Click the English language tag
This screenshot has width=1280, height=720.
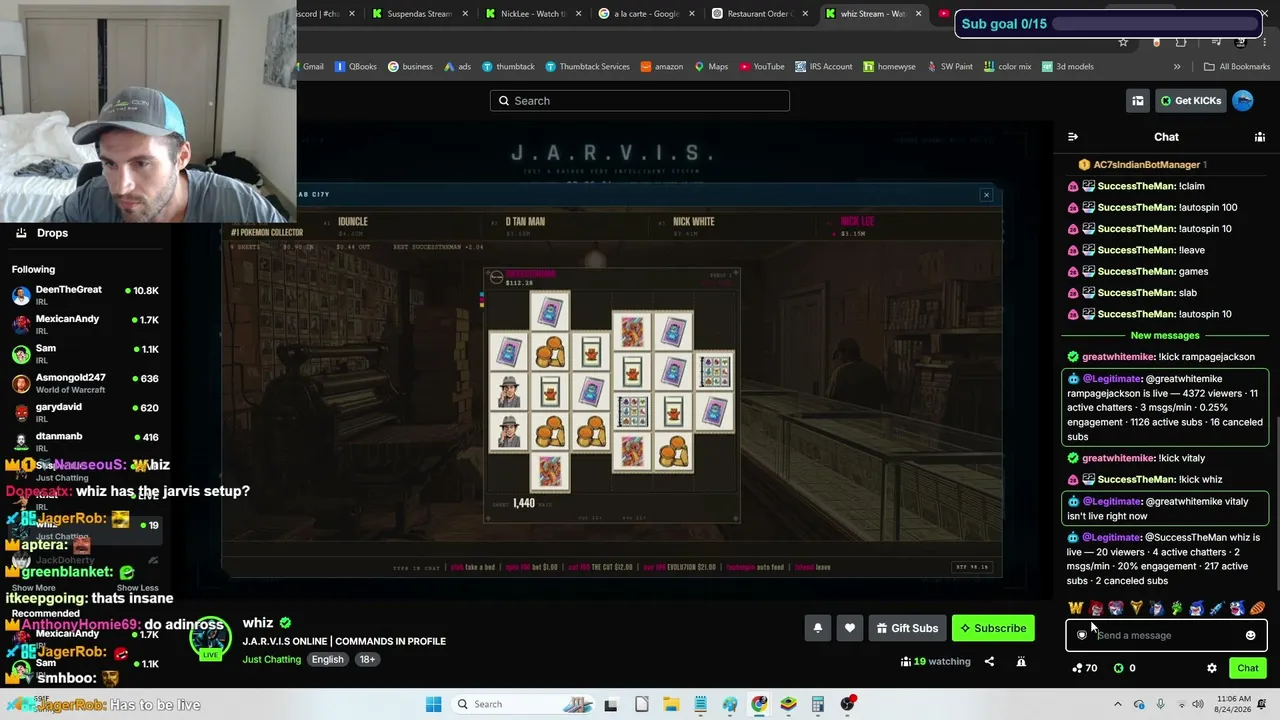pos(327,660)
